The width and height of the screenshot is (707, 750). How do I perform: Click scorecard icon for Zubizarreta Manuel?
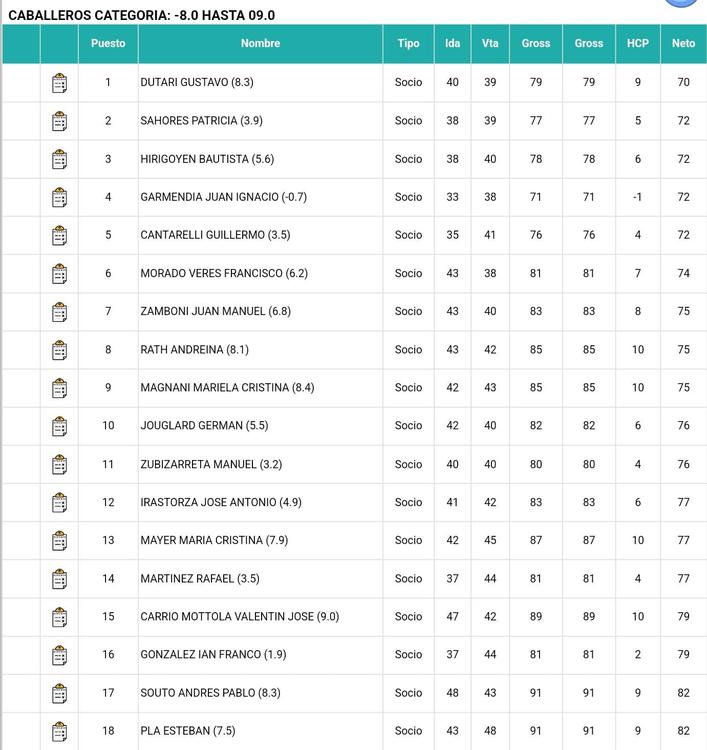click(x=59, y=464)
